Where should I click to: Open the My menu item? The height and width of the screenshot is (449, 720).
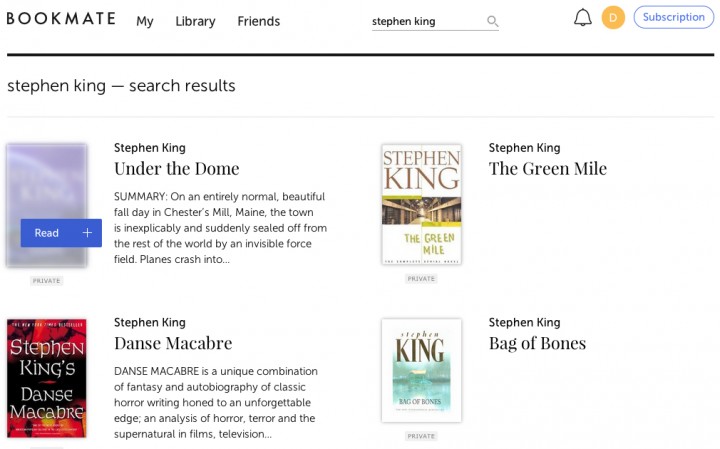(x=145, y=21)
